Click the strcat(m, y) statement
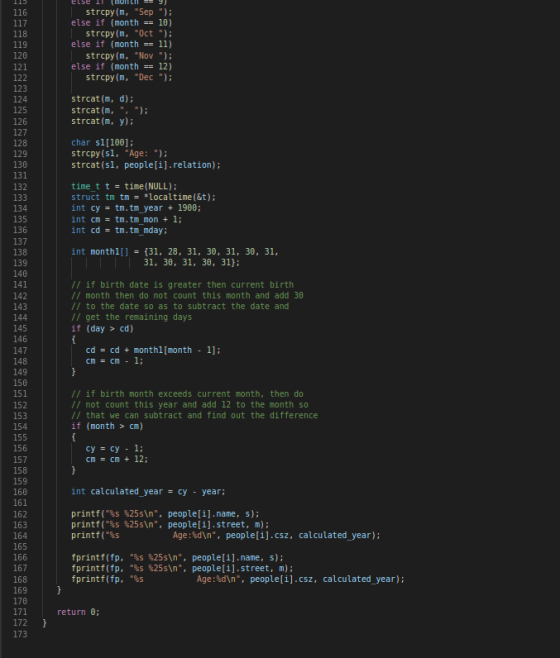 pos(102,121)
